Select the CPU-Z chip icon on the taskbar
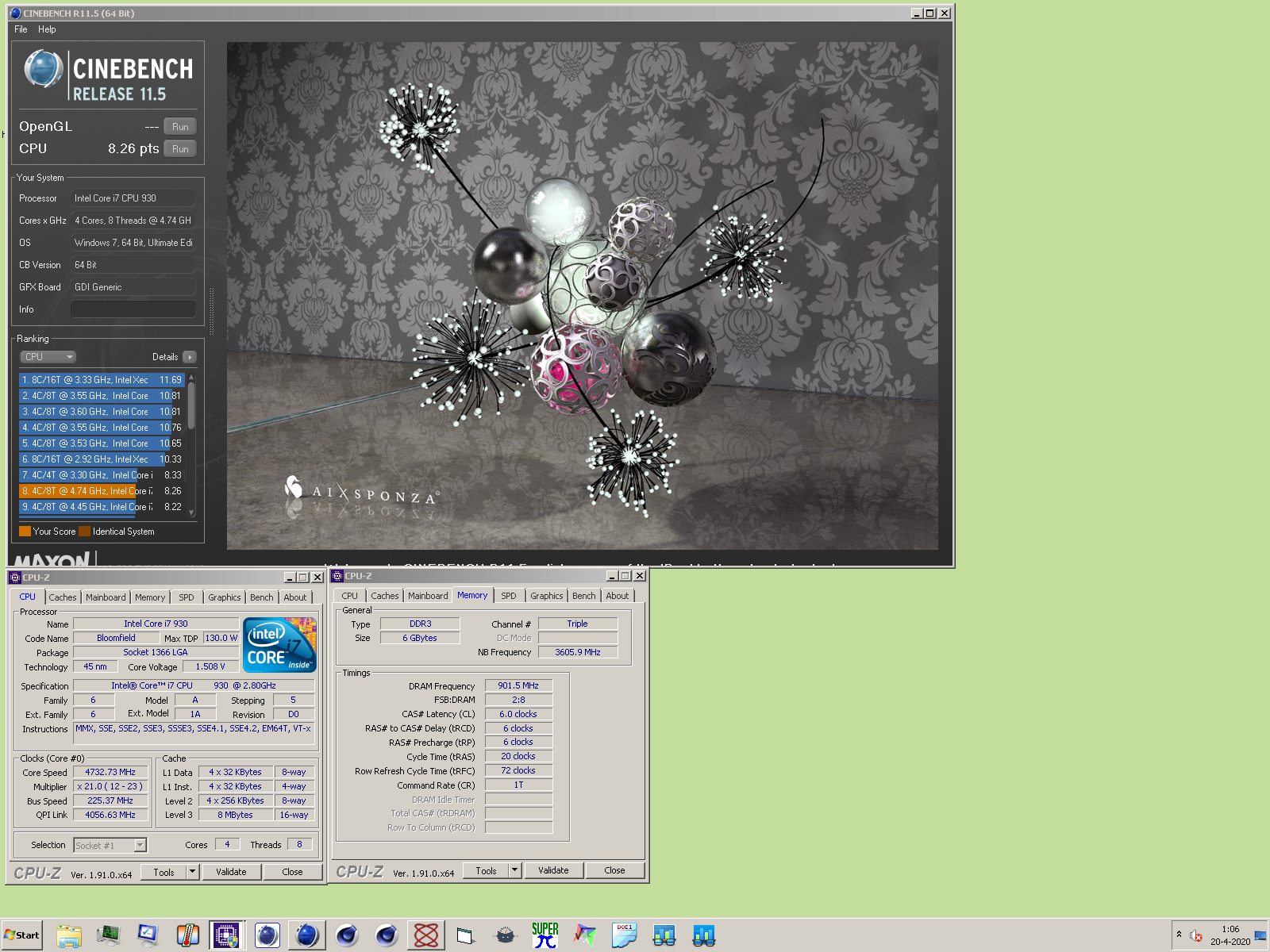 click(x=227, y=935)
